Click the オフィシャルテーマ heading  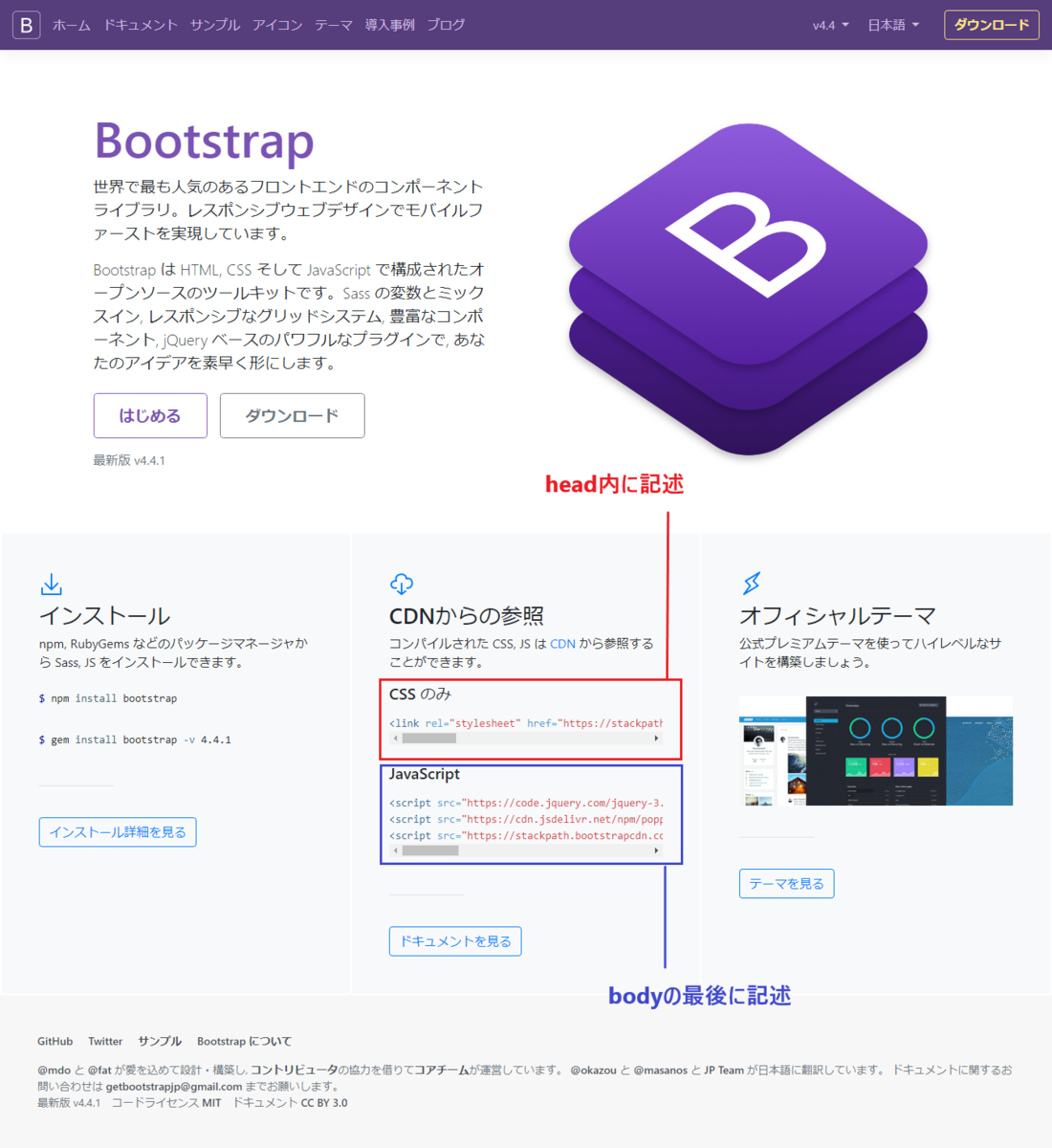[x=837, y=615]
